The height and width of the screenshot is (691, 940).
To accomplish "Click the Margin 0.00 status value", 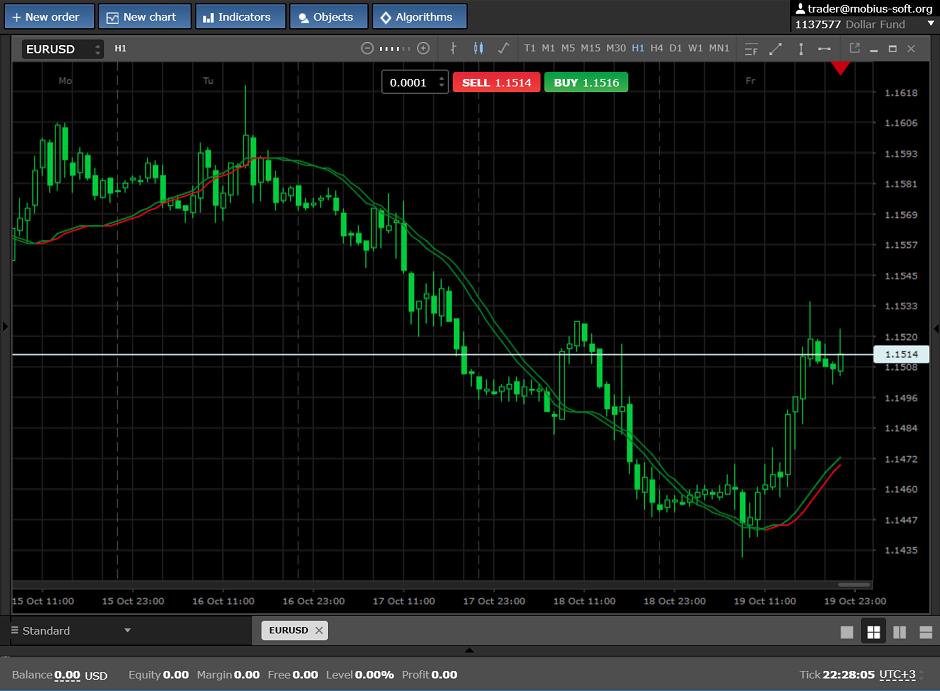I will (x=228, y=675).
